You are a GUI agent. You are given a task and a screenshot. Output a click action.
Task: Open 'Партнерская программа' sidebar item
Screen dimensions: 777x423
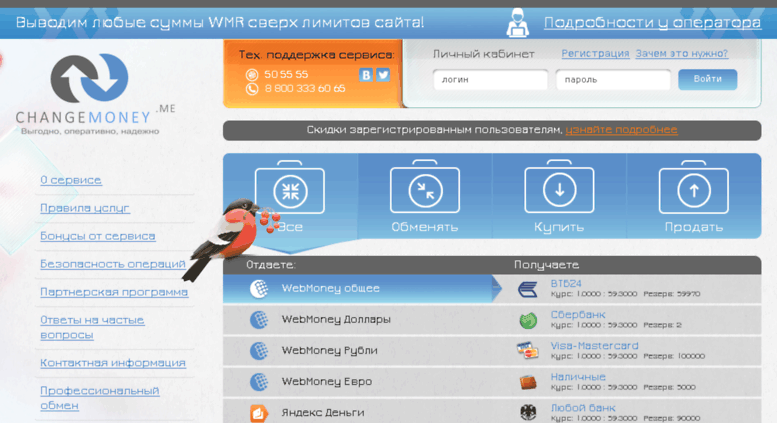[114, 292]
